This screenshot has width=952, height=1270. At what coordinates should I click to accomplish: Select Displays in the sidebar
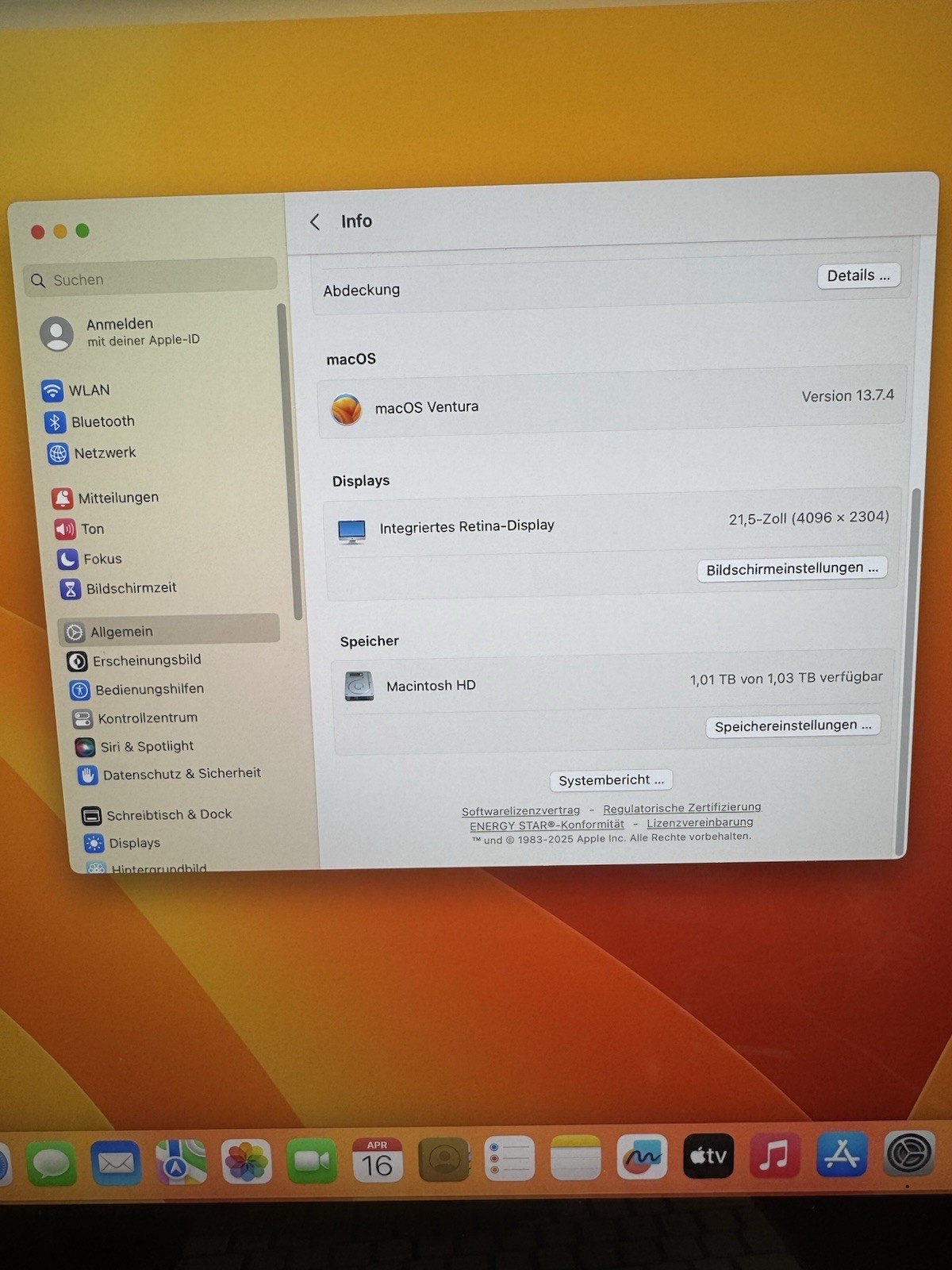(121, 843)
